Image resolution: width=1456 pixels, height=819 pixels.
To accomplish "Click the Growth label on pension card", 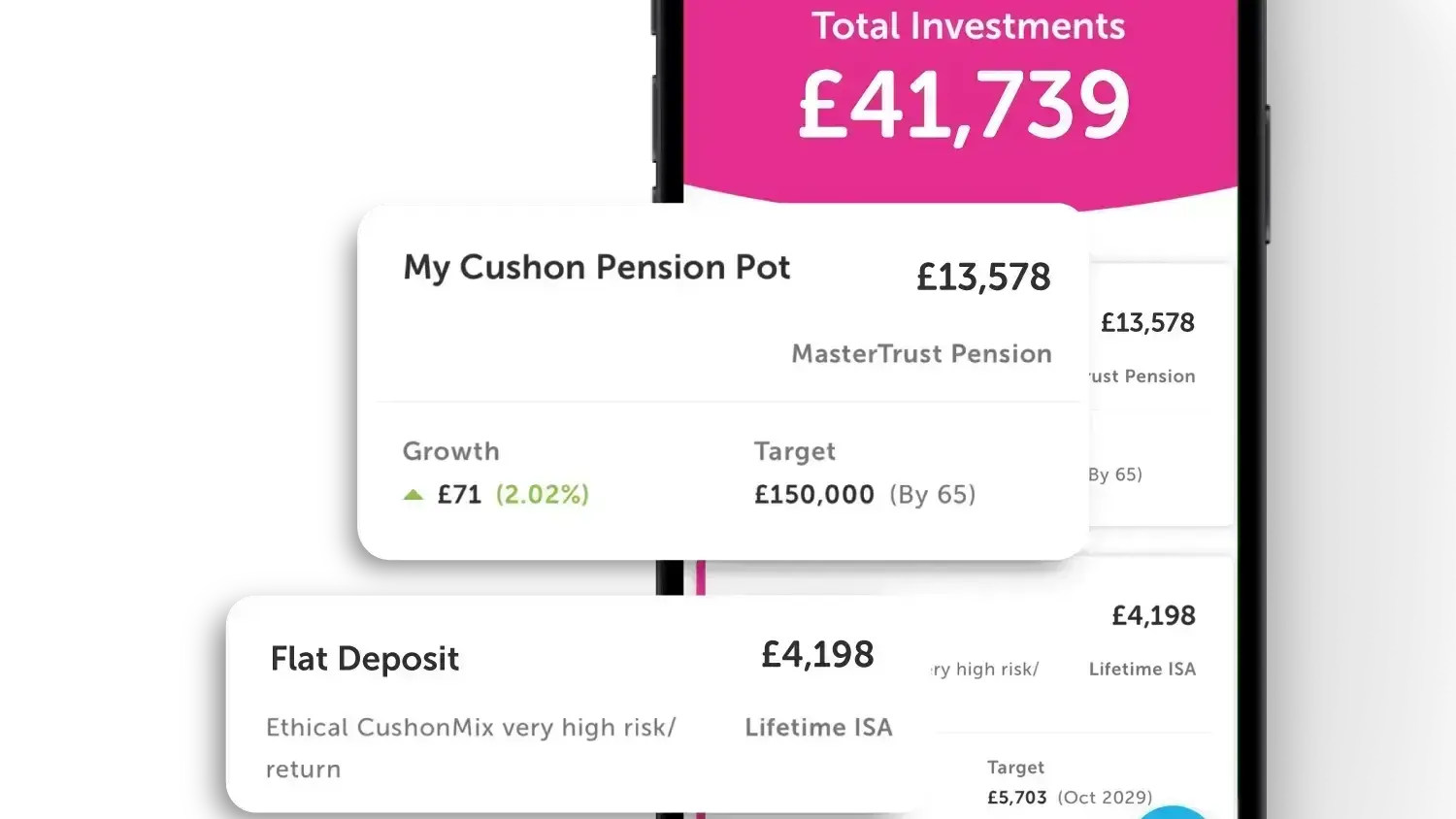I will [x=450, y=451].
